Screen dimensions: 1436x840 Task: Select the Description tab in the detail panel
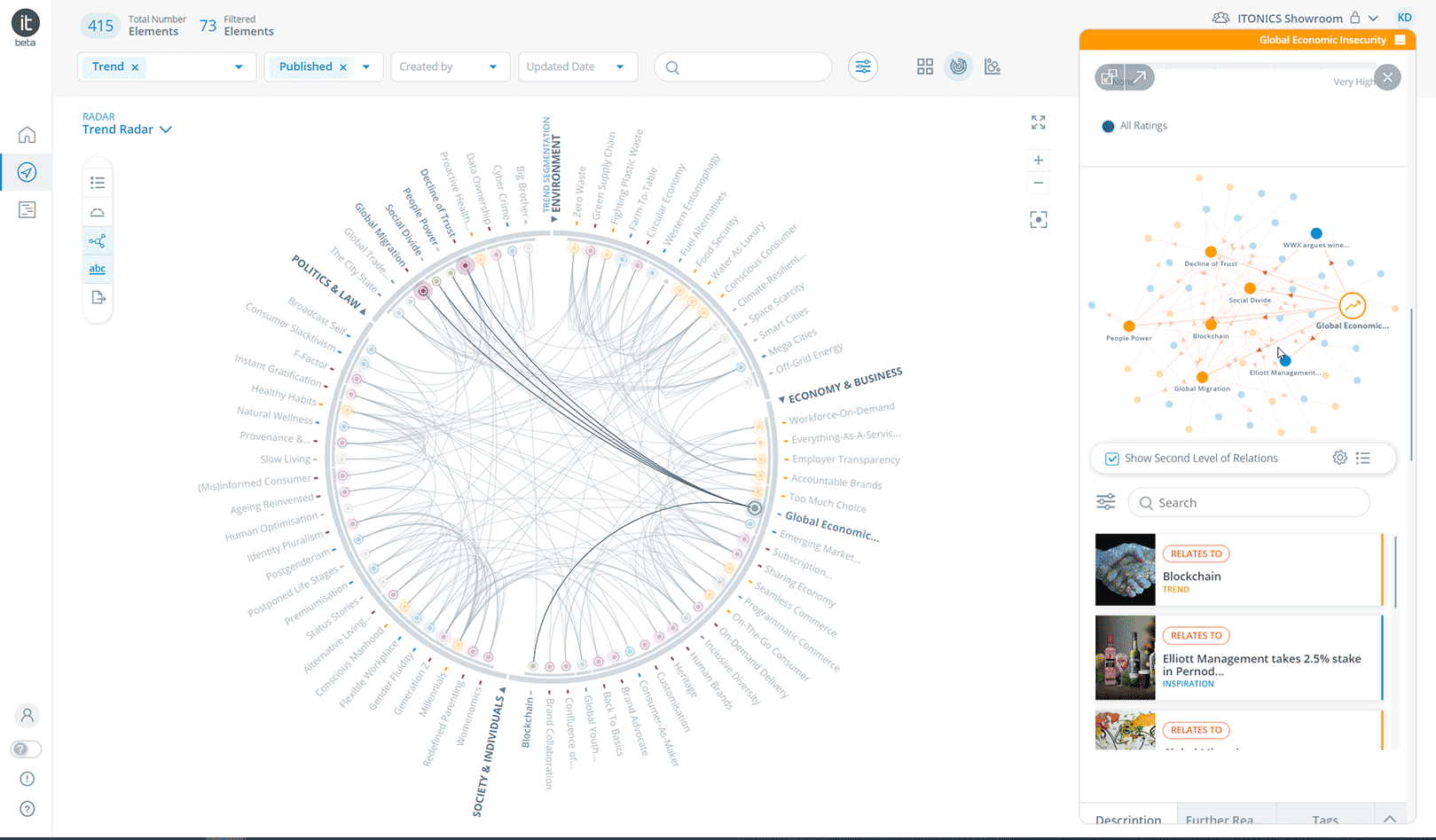click(1127, 820)
